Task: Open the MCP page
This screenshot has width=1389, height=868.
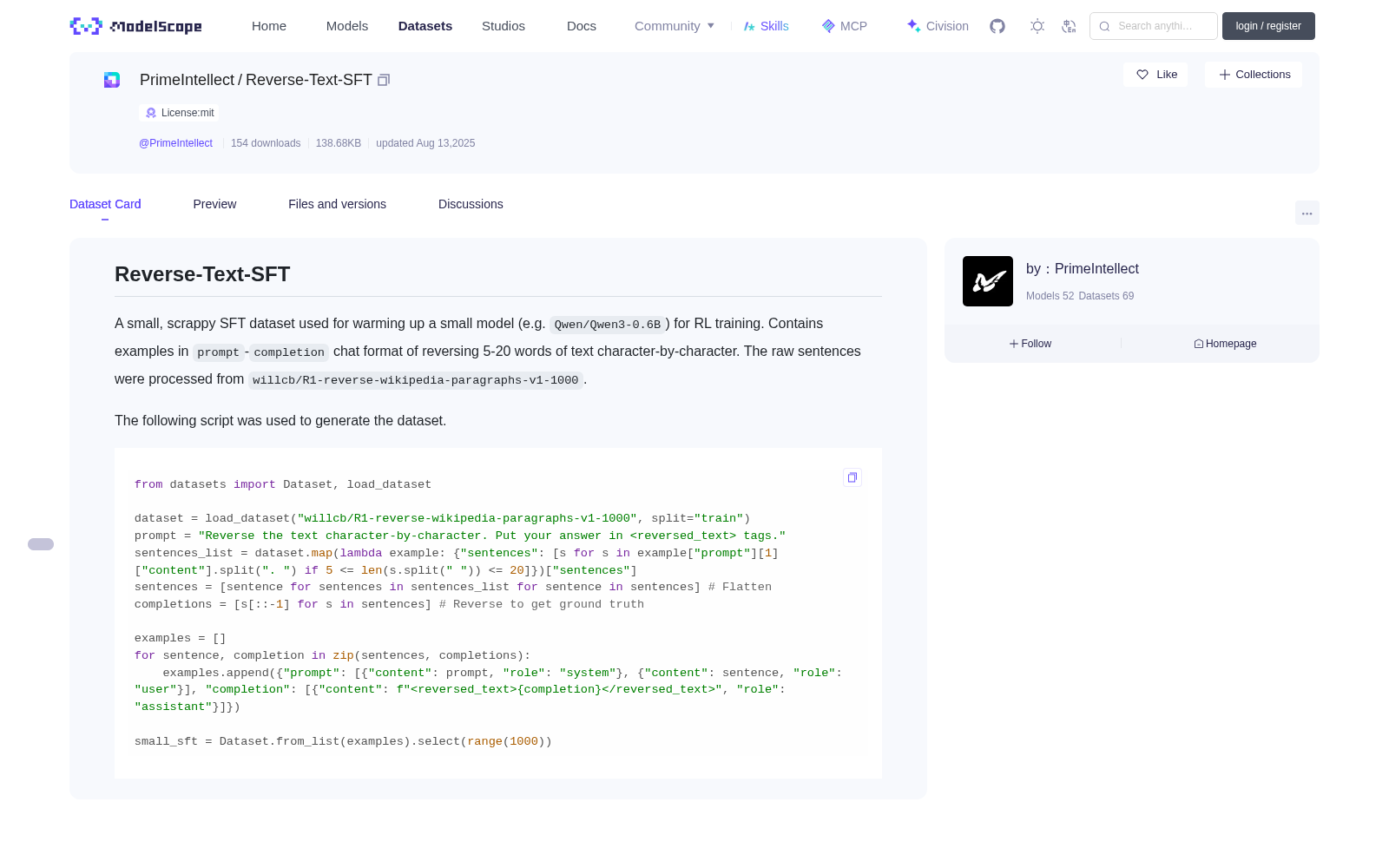Action: (845, 26)
